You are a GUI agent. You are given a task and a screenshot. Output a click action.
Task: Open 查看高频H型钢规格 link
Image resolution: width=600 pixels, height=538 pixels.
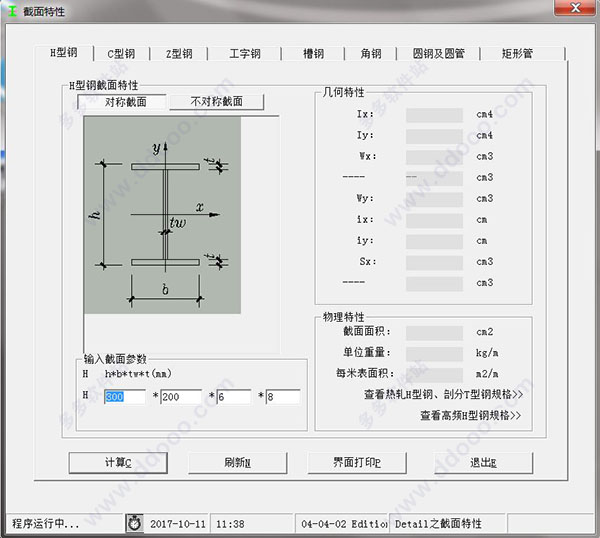click(x=471, y=415)
